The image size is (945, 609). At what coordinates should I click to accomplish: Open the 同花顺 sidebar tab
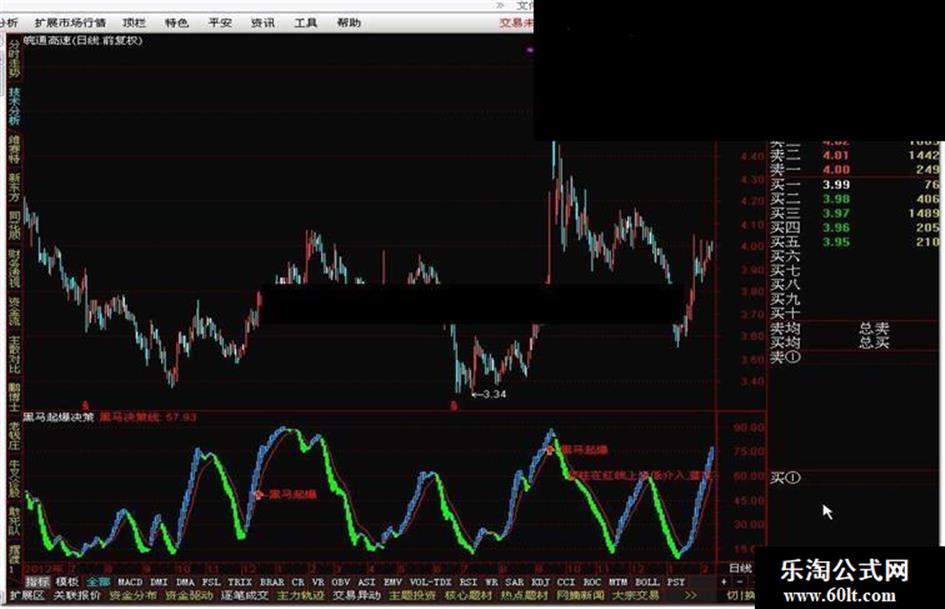click(x=14, y=226)
